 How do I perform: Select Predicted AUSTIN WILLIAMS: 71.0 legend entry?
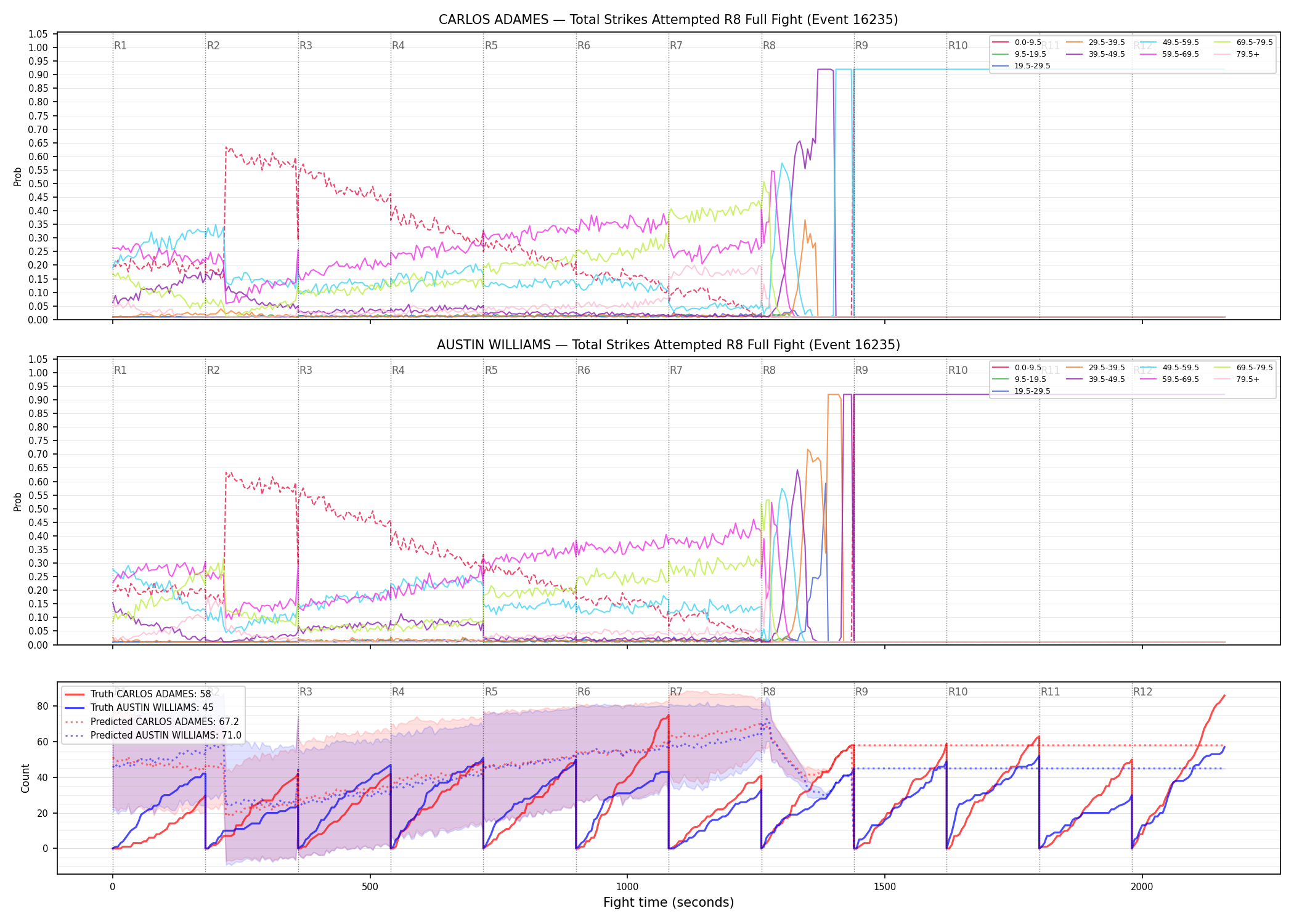click(153, 736)
